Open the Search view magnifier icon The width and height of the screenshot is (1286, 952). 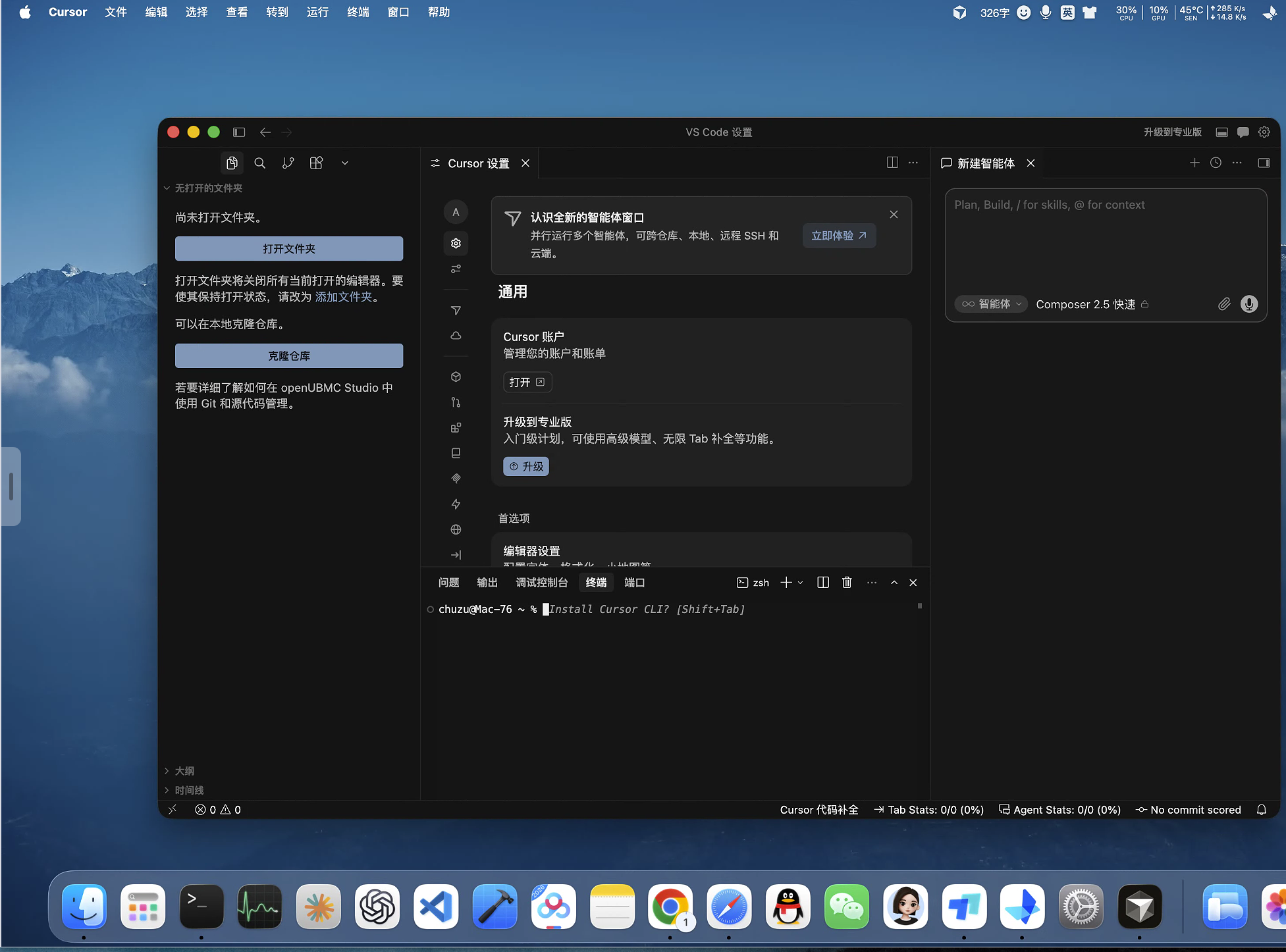[260, 163]
